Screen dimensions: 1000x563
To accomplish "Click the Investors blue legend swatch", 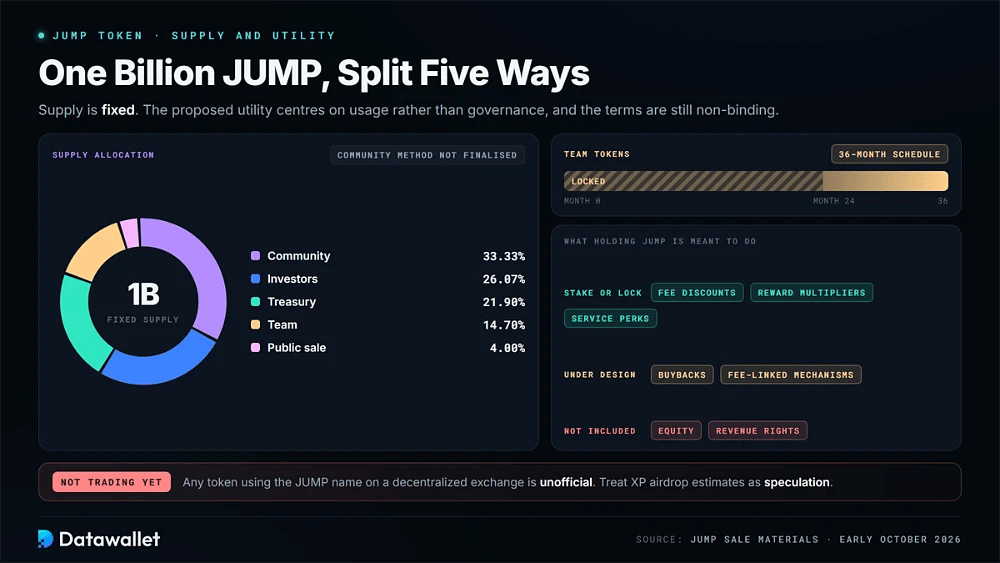I will coord(255,279).
